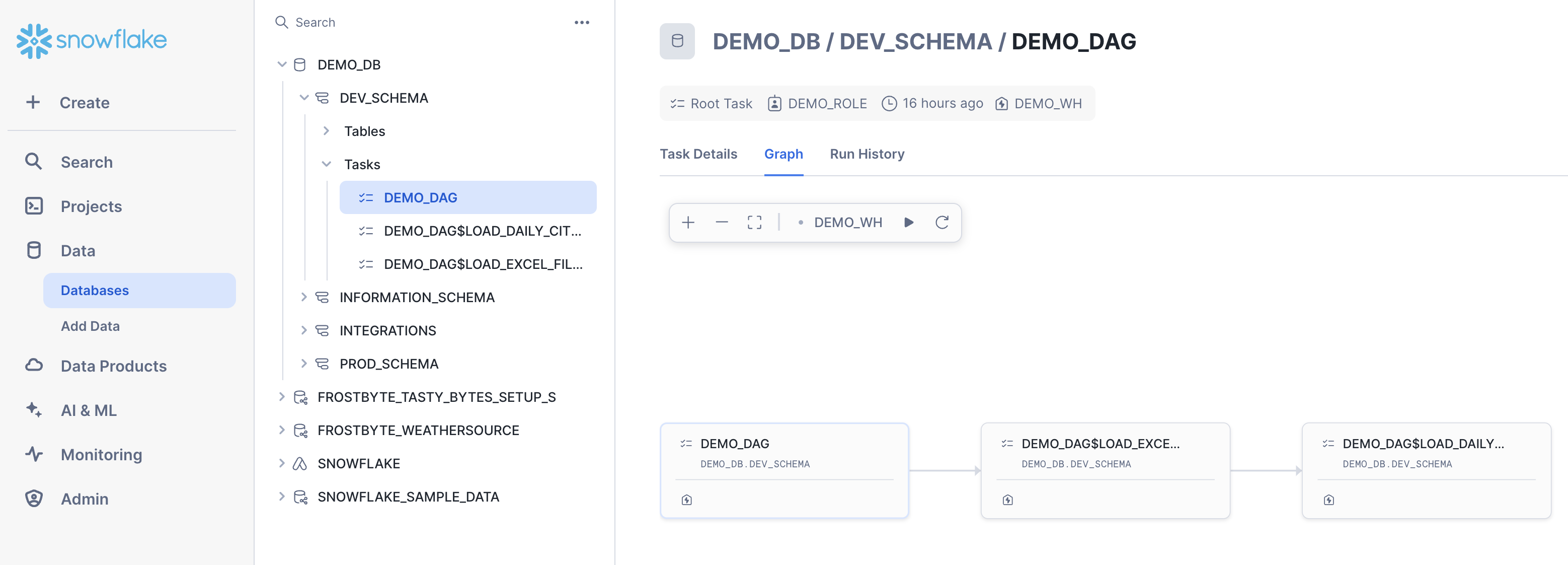
Task: Click the warehouse icon next to DEMO_WH in header
Action: click(1001, 104)
